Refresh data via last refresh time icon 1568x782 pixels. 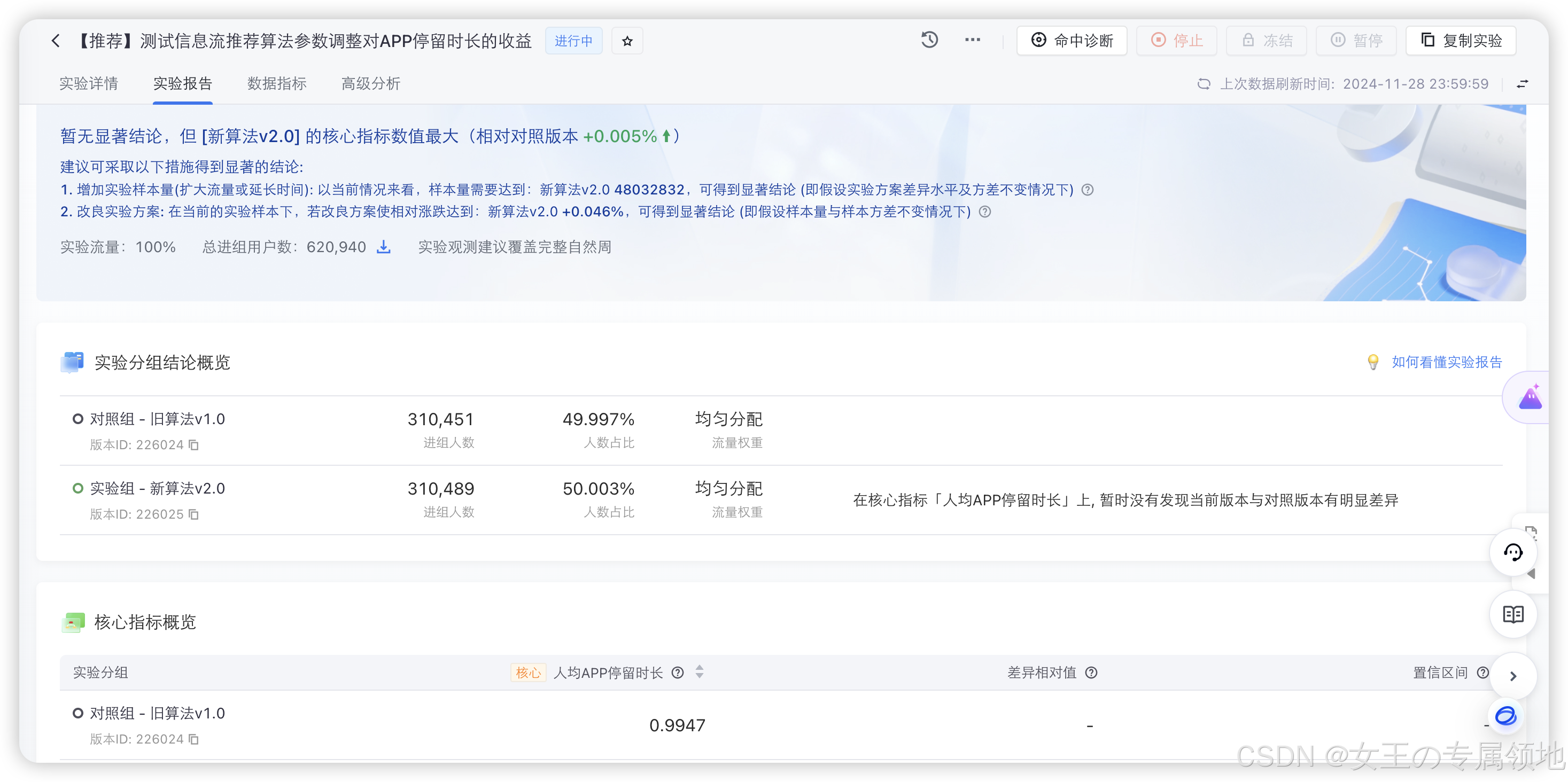click(1204, 84)
